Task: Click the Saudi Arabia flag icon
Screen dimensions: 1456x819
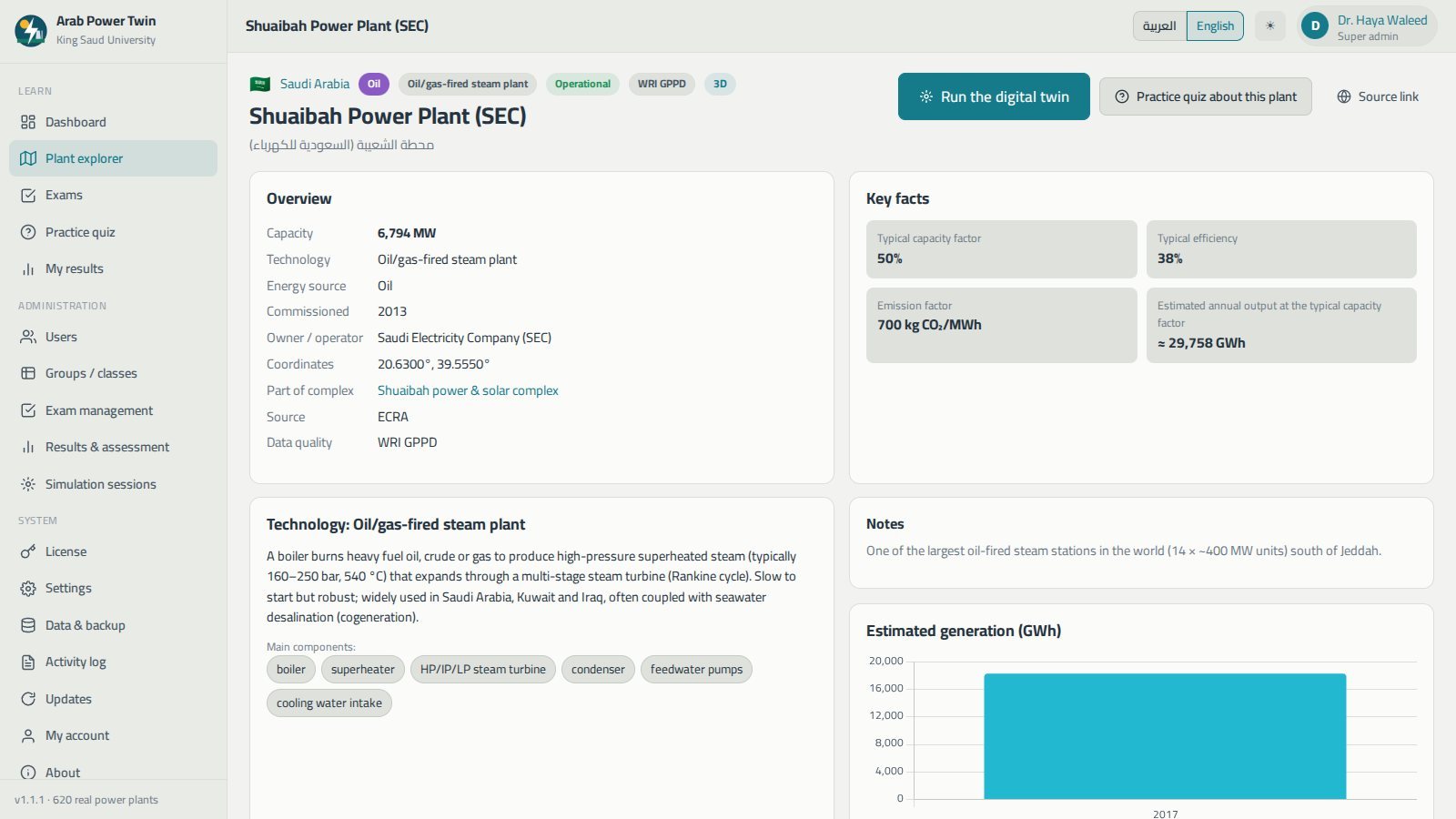Action: coord(260,84)
